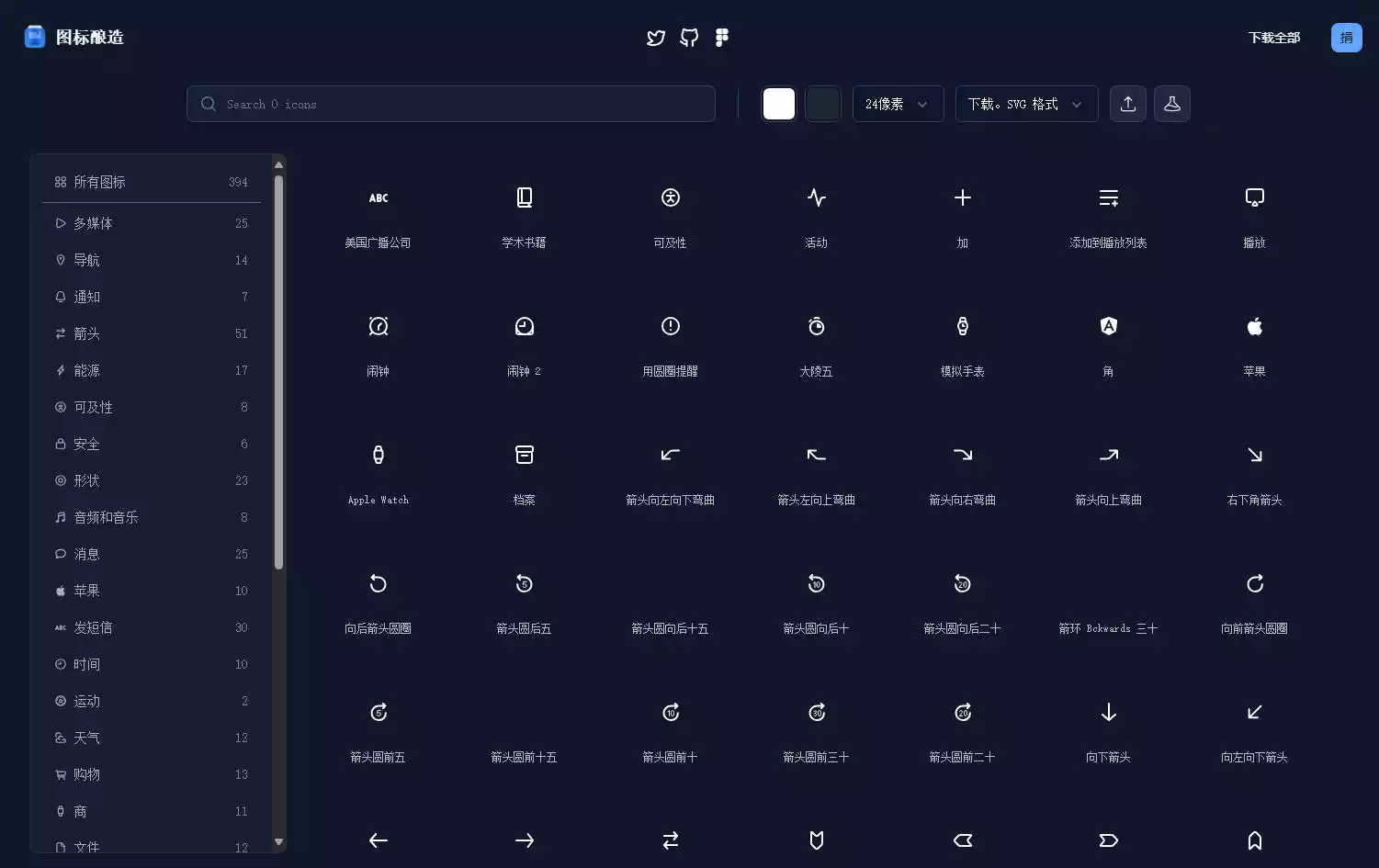The width and height of the screenshot is (1379, 868).
Task: Filter by 音频和音乐 category
Action: click(x=152, y=517)
